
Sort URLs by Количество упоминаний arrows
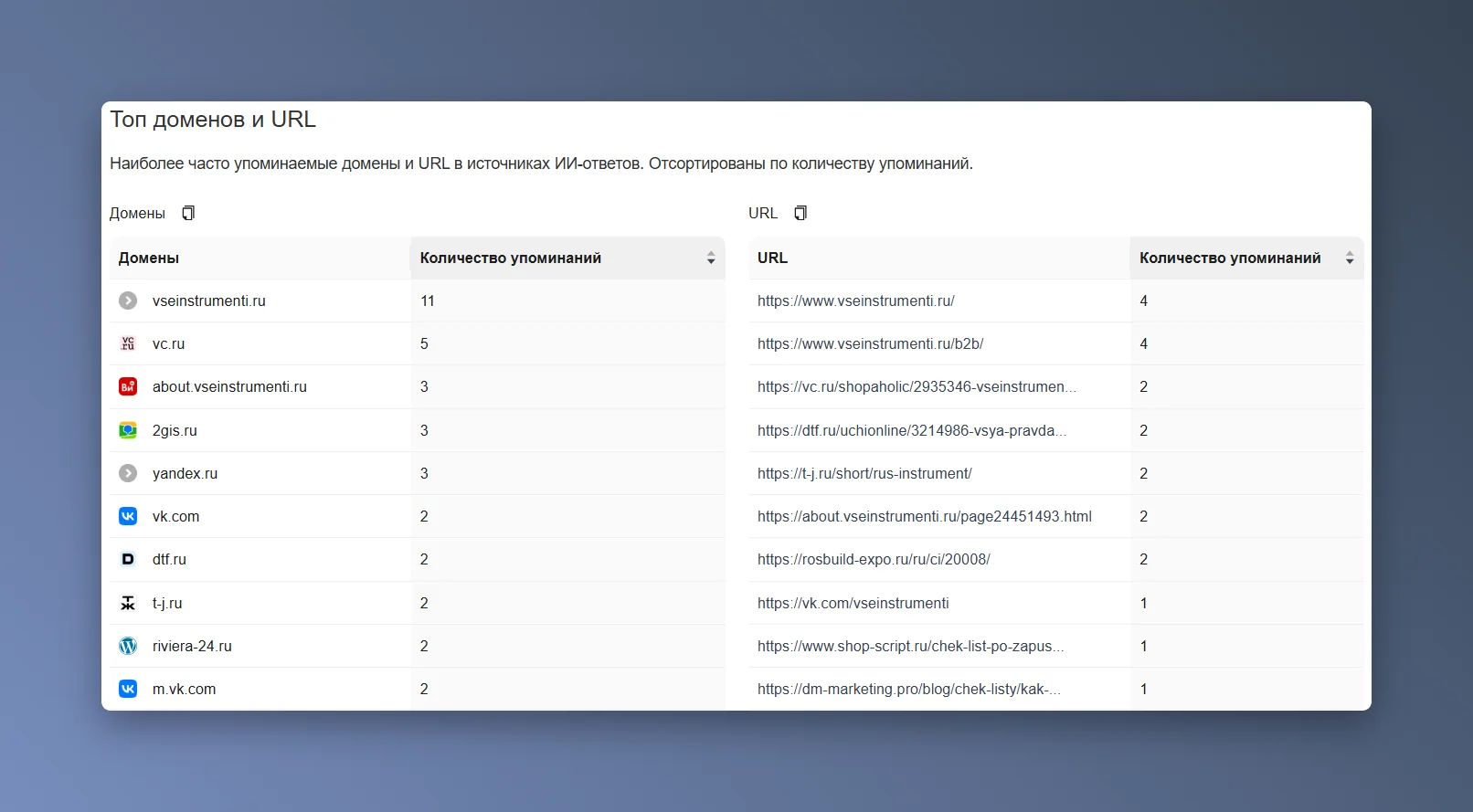pos(1350,258)
